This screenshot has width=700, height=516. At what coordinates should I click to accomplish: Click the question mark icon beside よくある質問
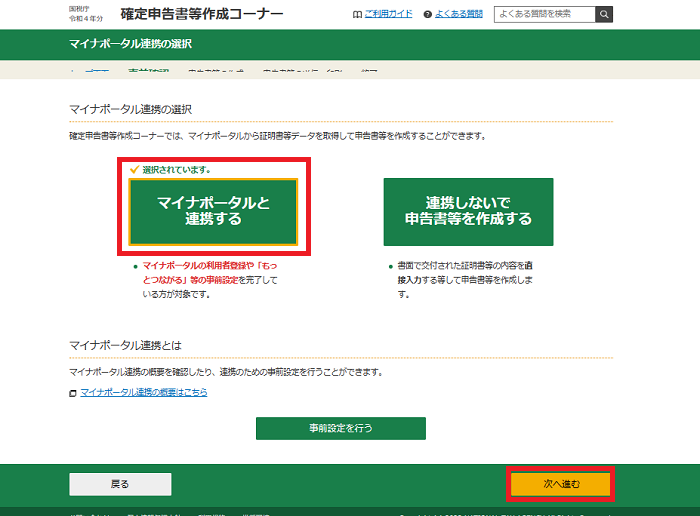click(x=428, y=15)
